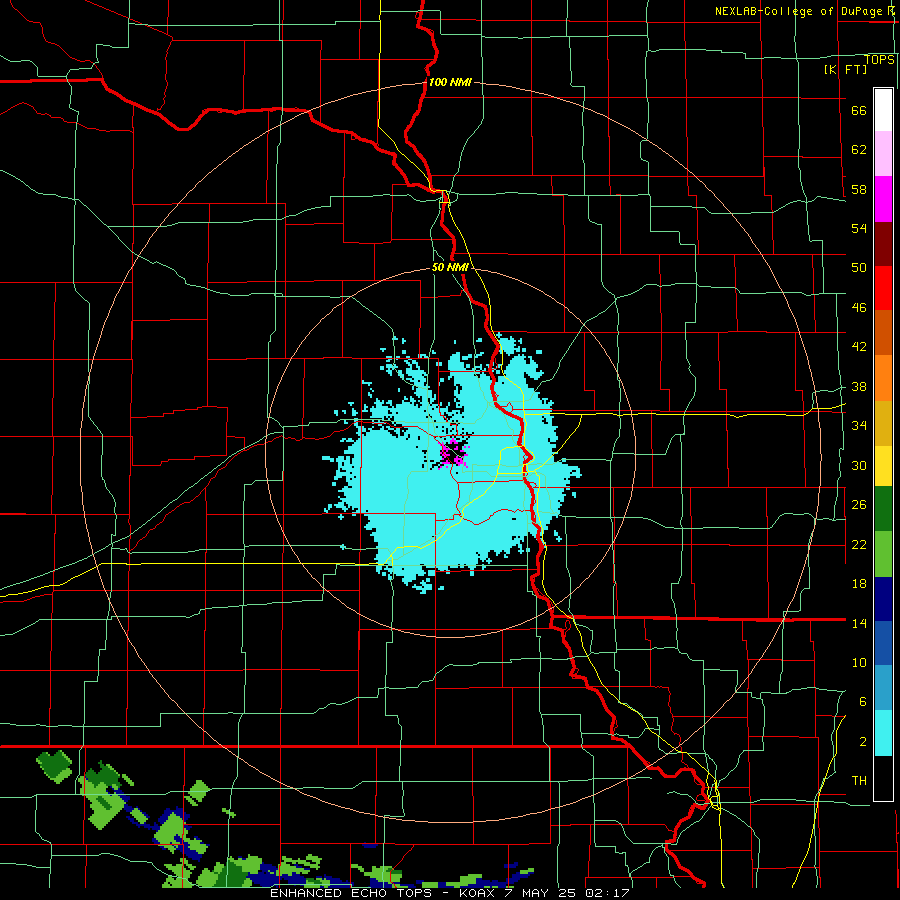The width and height of the screenshot is (900, 900).
Task: Click the light blue 6 kft legend swatch
Action: 883,688
